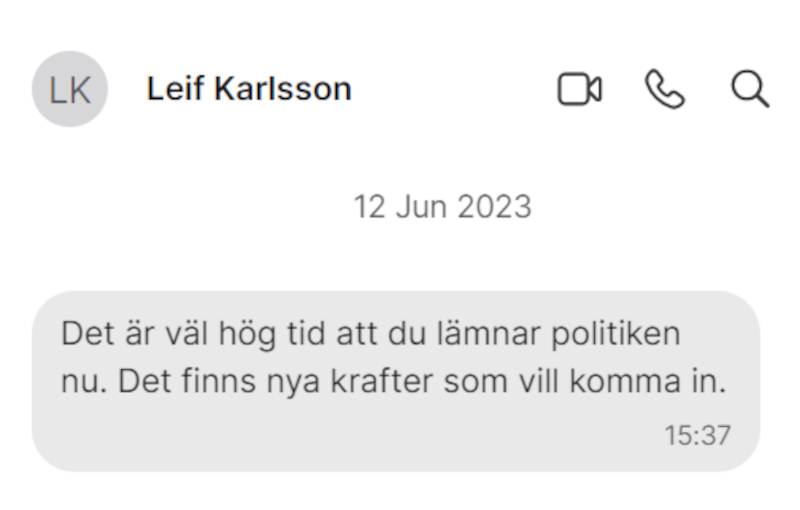The height and width of the screenshot is (510, 800).
Task: Select the message bubble from Leif Karlsson
Action: pos(396,381)
